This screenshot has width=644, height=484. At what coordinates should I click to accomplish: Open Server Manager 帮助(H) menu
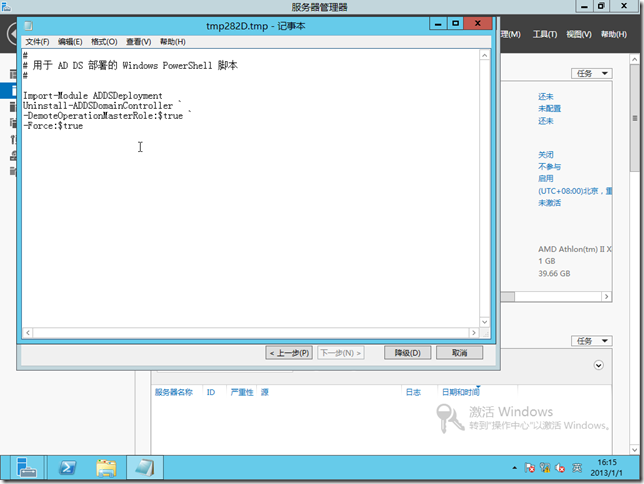pyautogui.click(x=614, y=35)
